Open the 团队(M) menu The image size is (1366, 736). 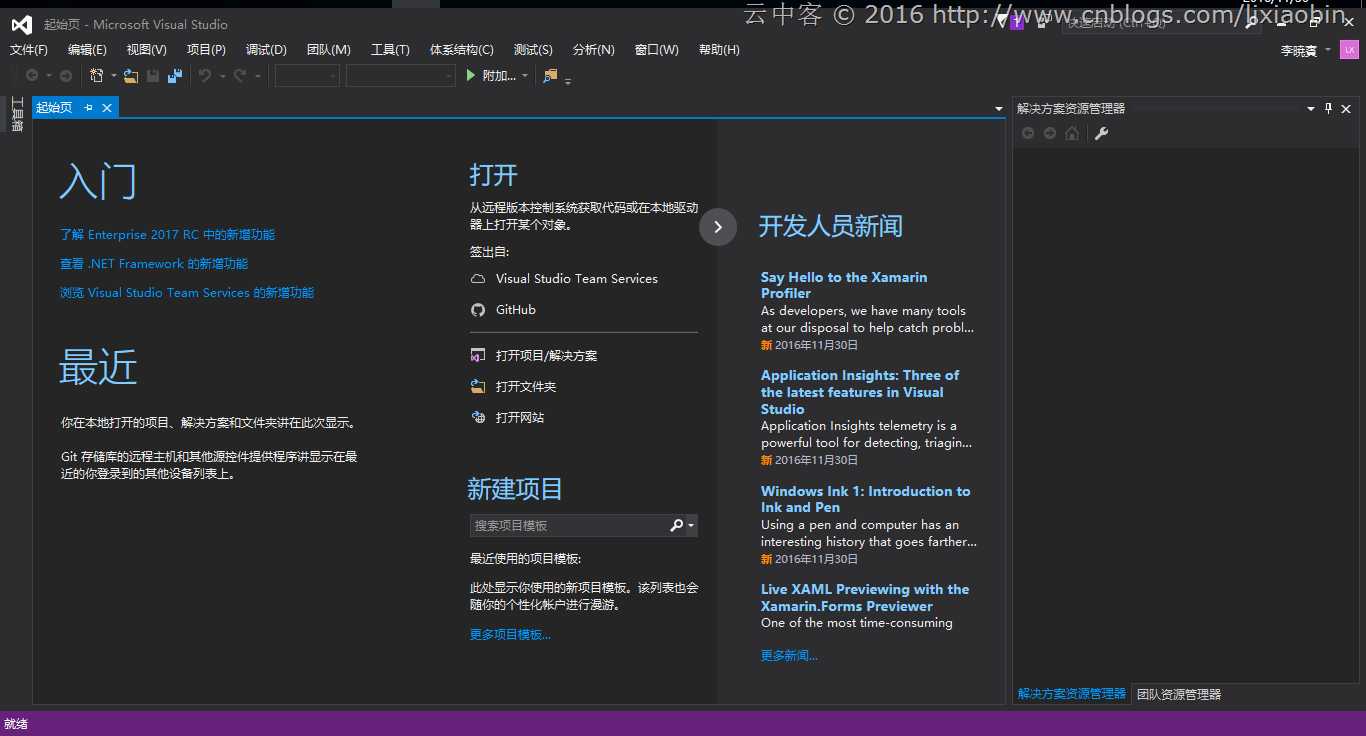[x=328, y=50]
